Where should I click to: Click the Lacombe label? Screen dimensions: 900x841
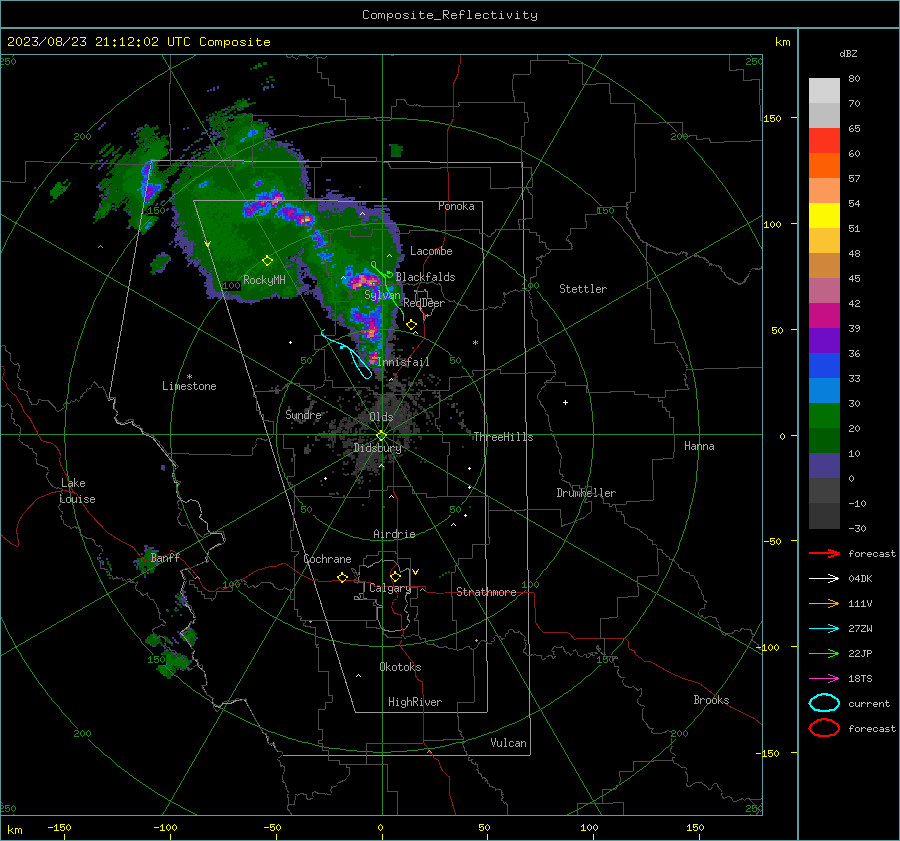tap(431, 251)
